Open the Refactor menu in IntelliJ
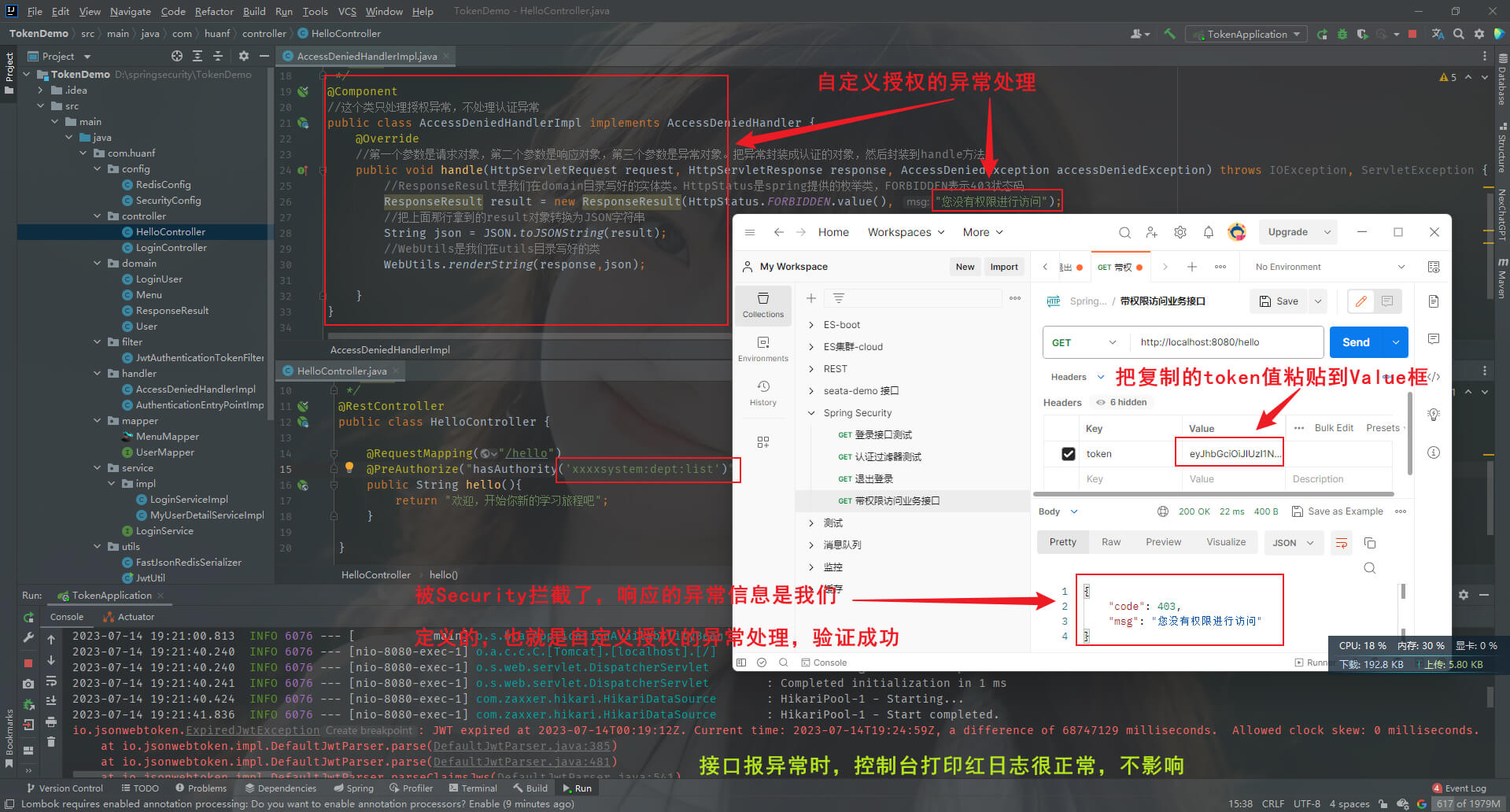1510x812 pixels. point(214,11)
